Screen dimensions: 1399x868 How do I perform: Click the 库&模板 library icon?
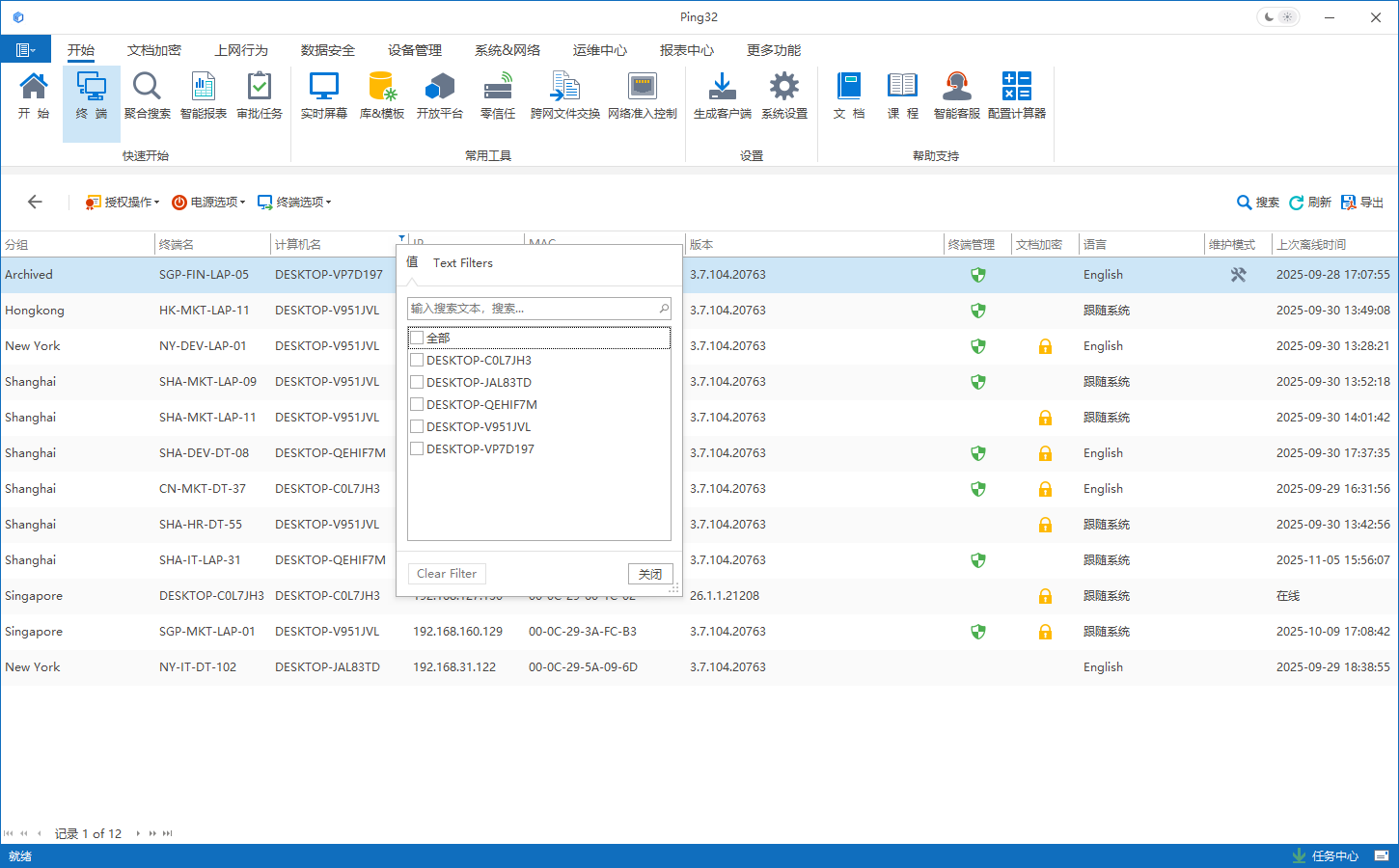382,95
